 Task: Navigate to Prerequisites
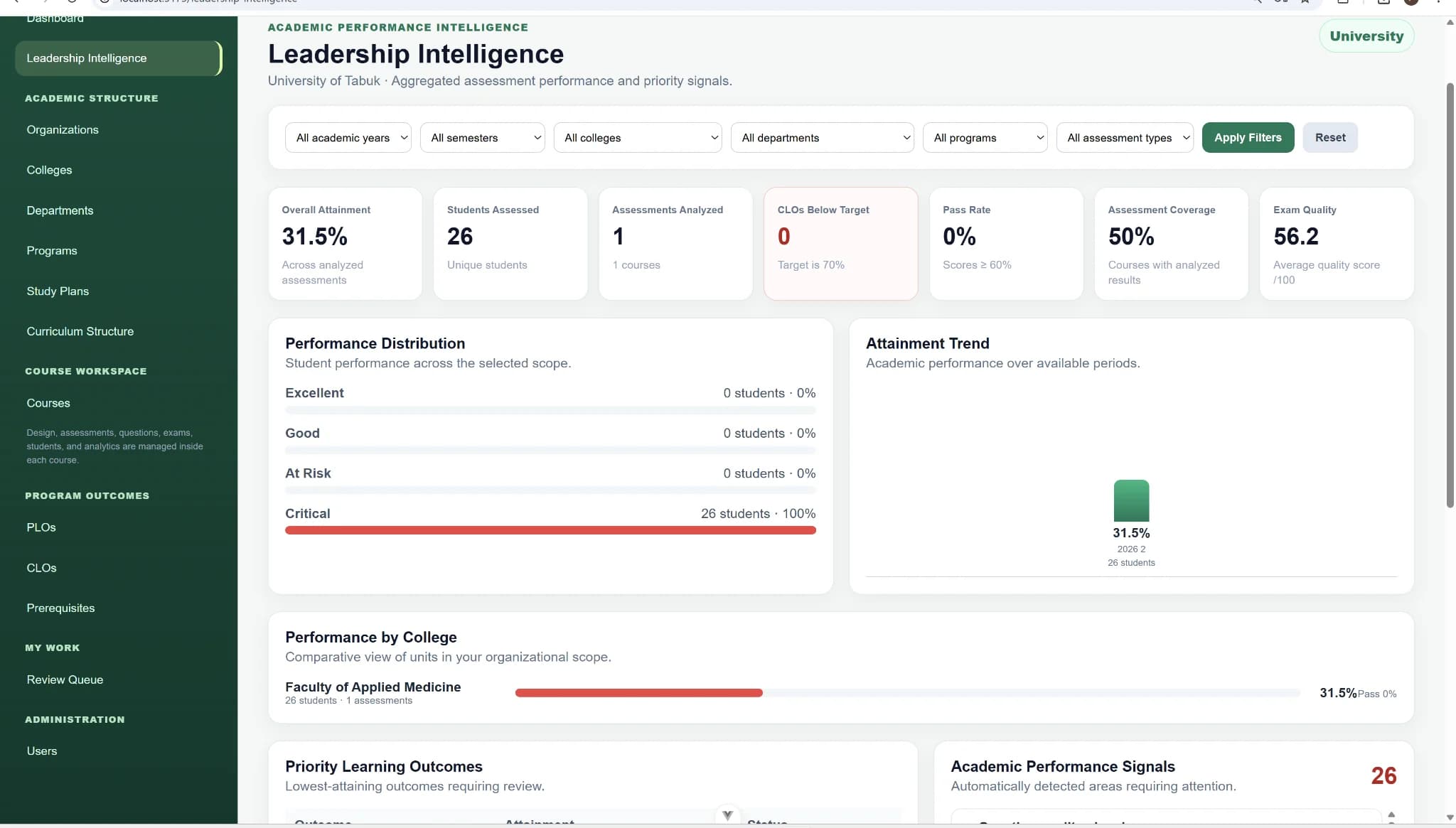60,608
